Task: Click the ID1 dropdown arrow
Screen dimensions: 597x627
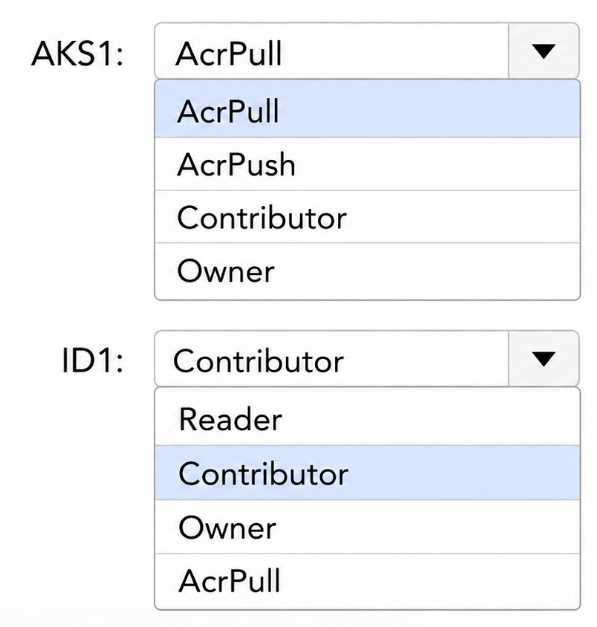Action: coord(543,358)
